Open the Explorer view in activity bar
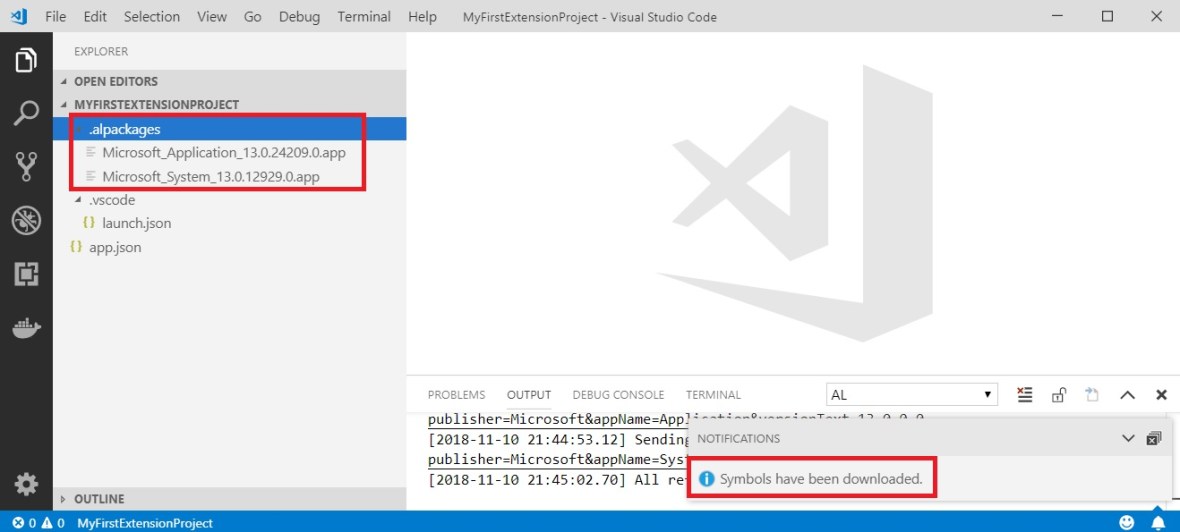 (26, 60)
